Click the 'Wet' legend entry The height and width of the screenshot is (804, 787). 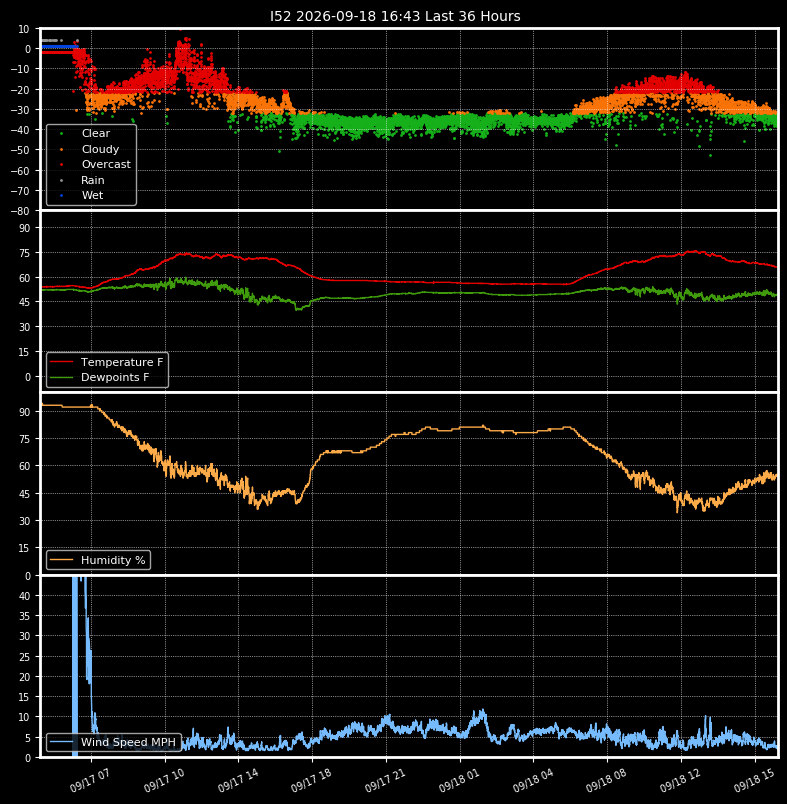coord(92,195)
